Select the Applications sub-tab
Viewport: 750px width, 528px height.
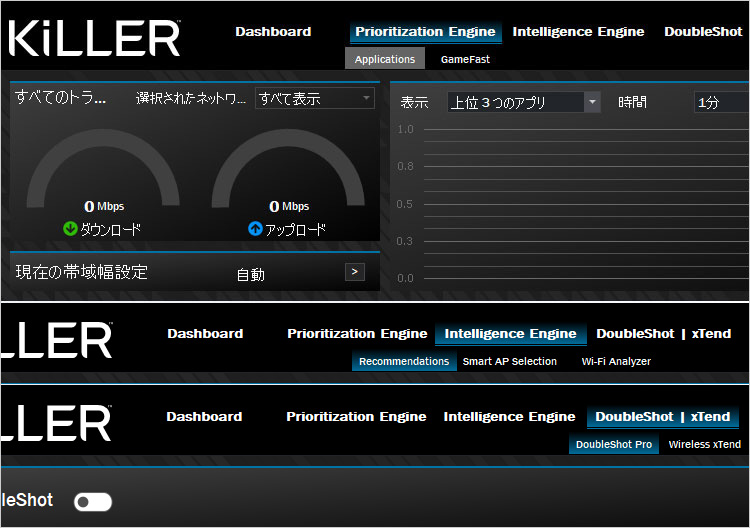(x=385, y=60)
